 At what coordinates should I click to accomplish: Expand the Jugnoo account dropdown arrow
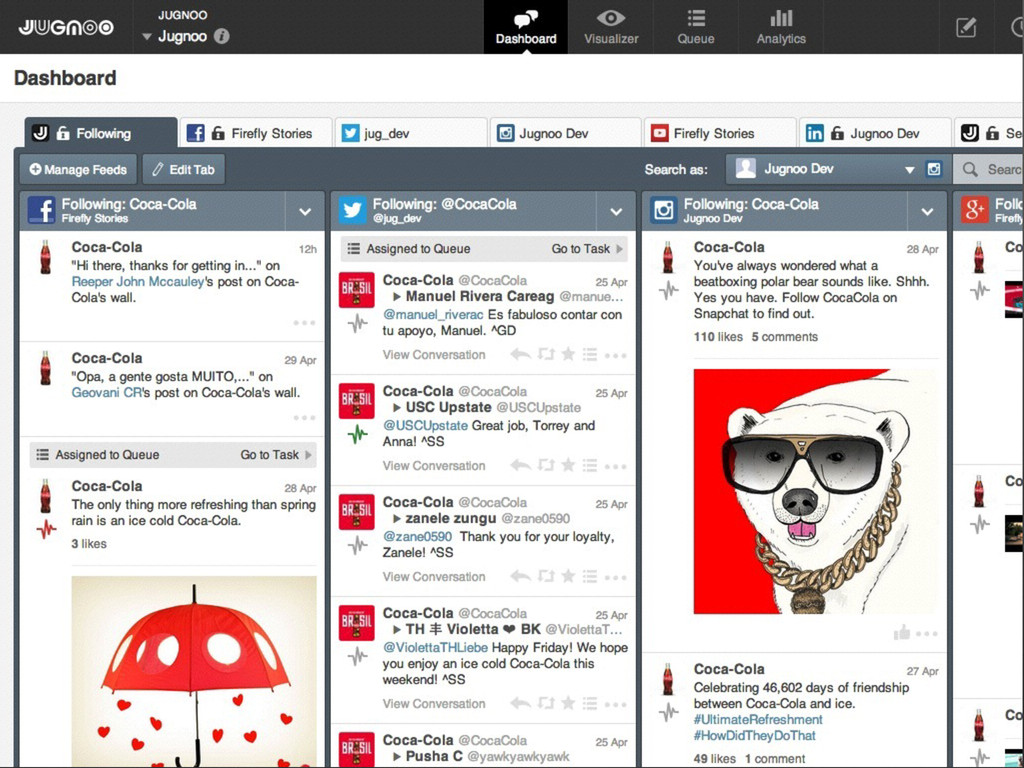pyautogui.click(x=147, y=37)
